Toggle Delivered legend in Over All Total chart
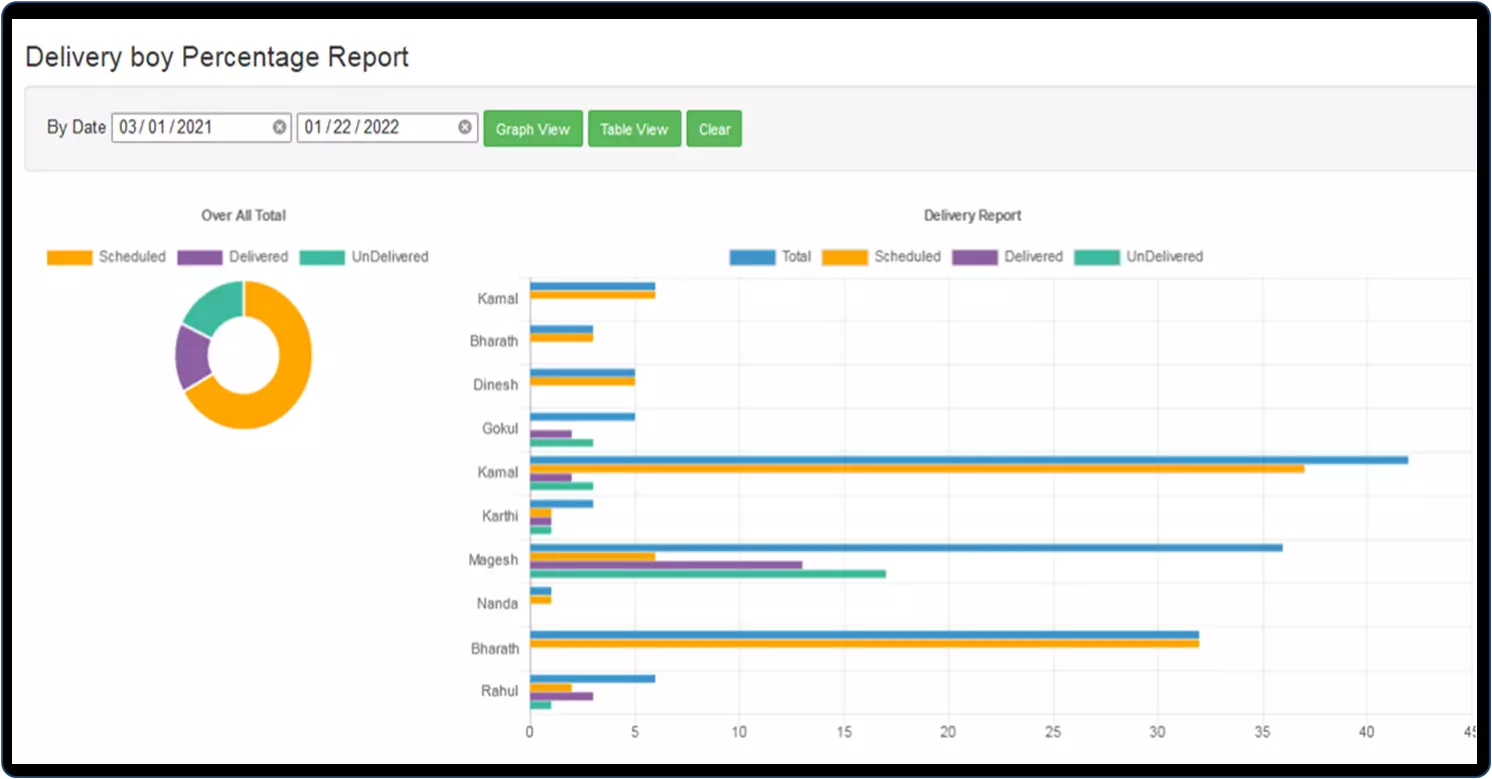This screenshot has width=1492, height=779. click(x=233, y=257)
